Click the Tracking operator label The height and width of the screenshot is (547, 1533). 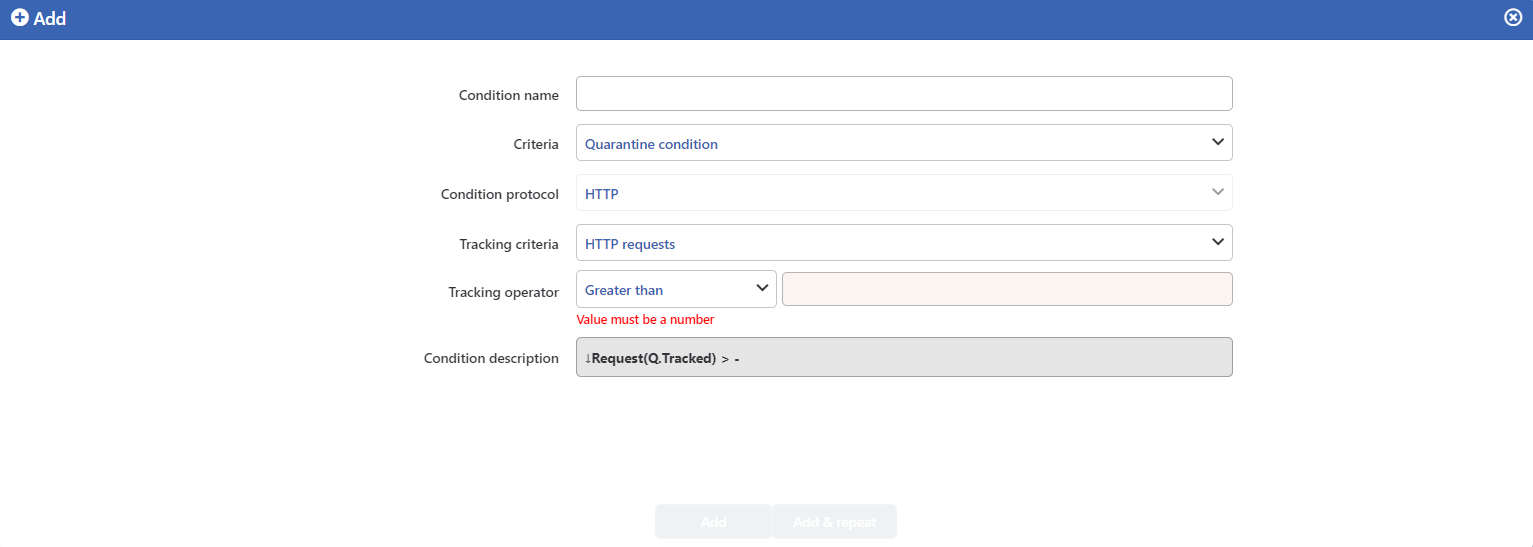504,292
